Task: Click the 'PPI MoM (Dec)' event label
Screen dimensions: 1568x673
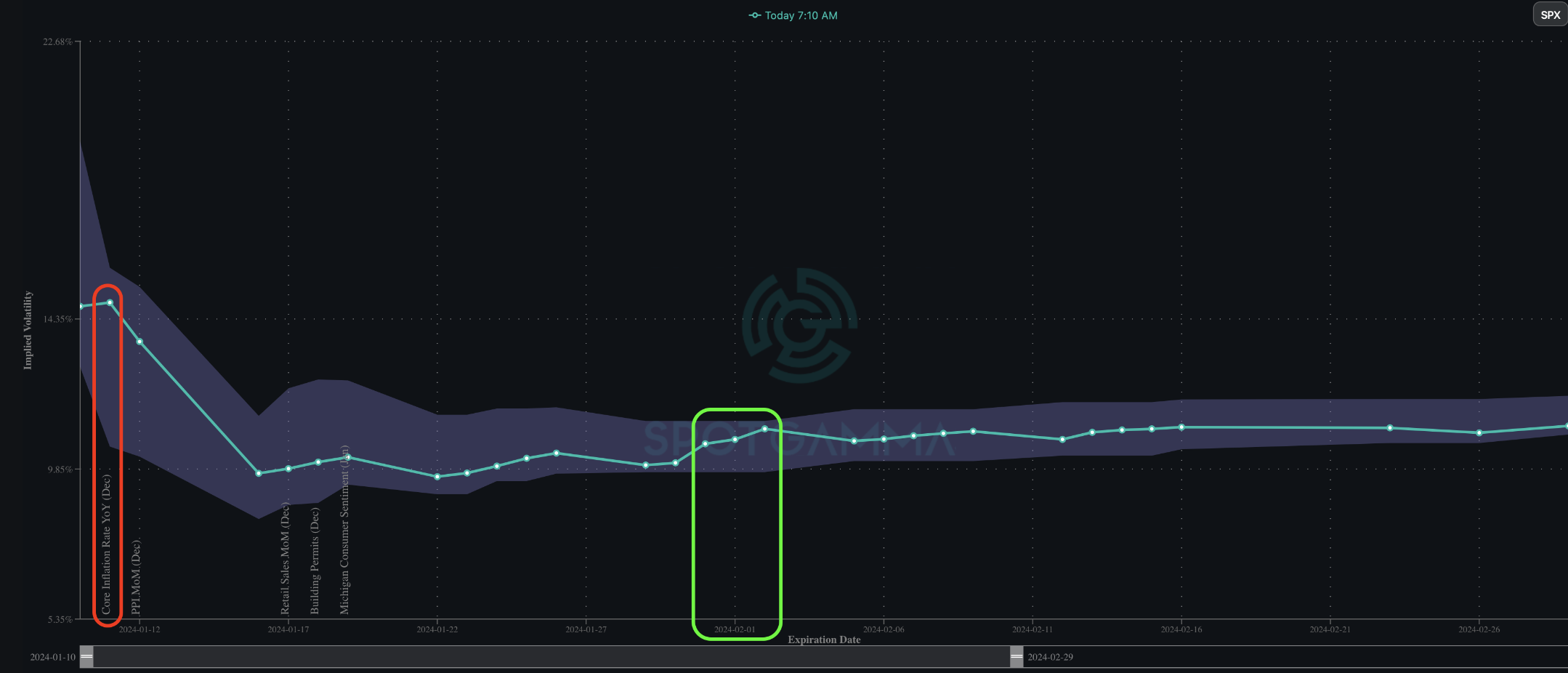Action: 136,577
